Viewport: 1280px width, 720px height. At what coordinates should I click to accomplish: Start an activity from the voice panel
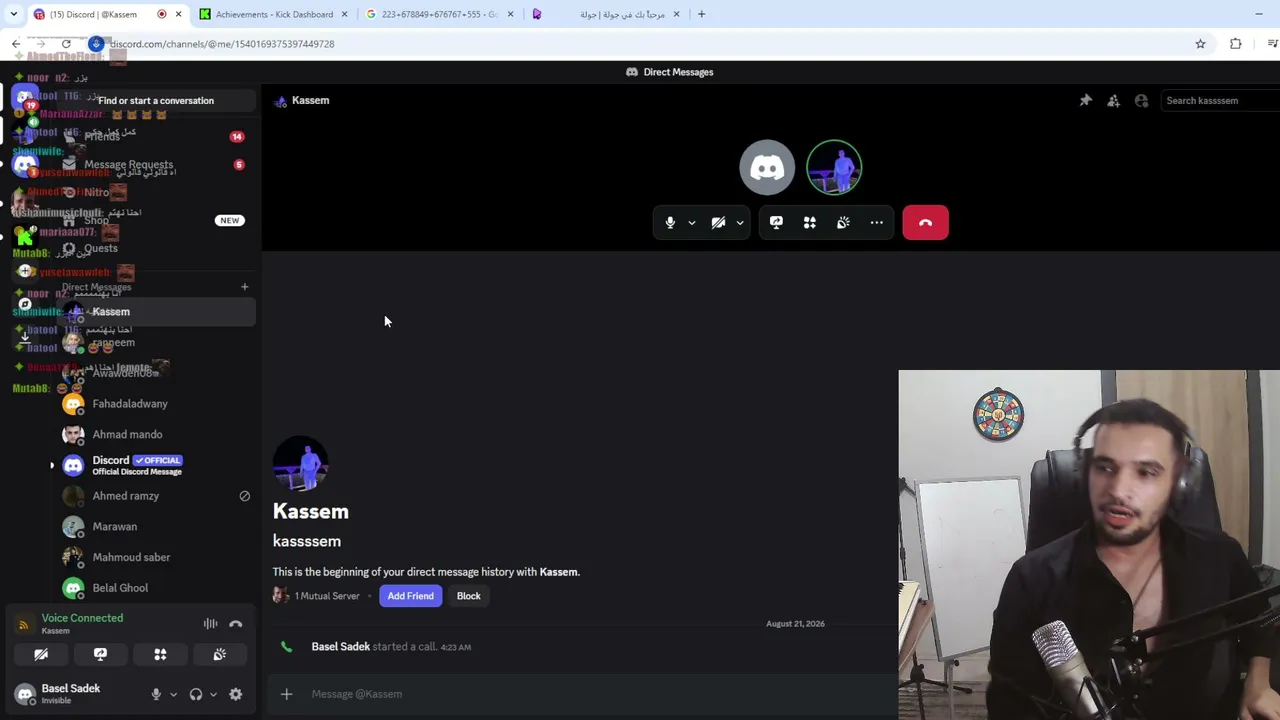160,654
